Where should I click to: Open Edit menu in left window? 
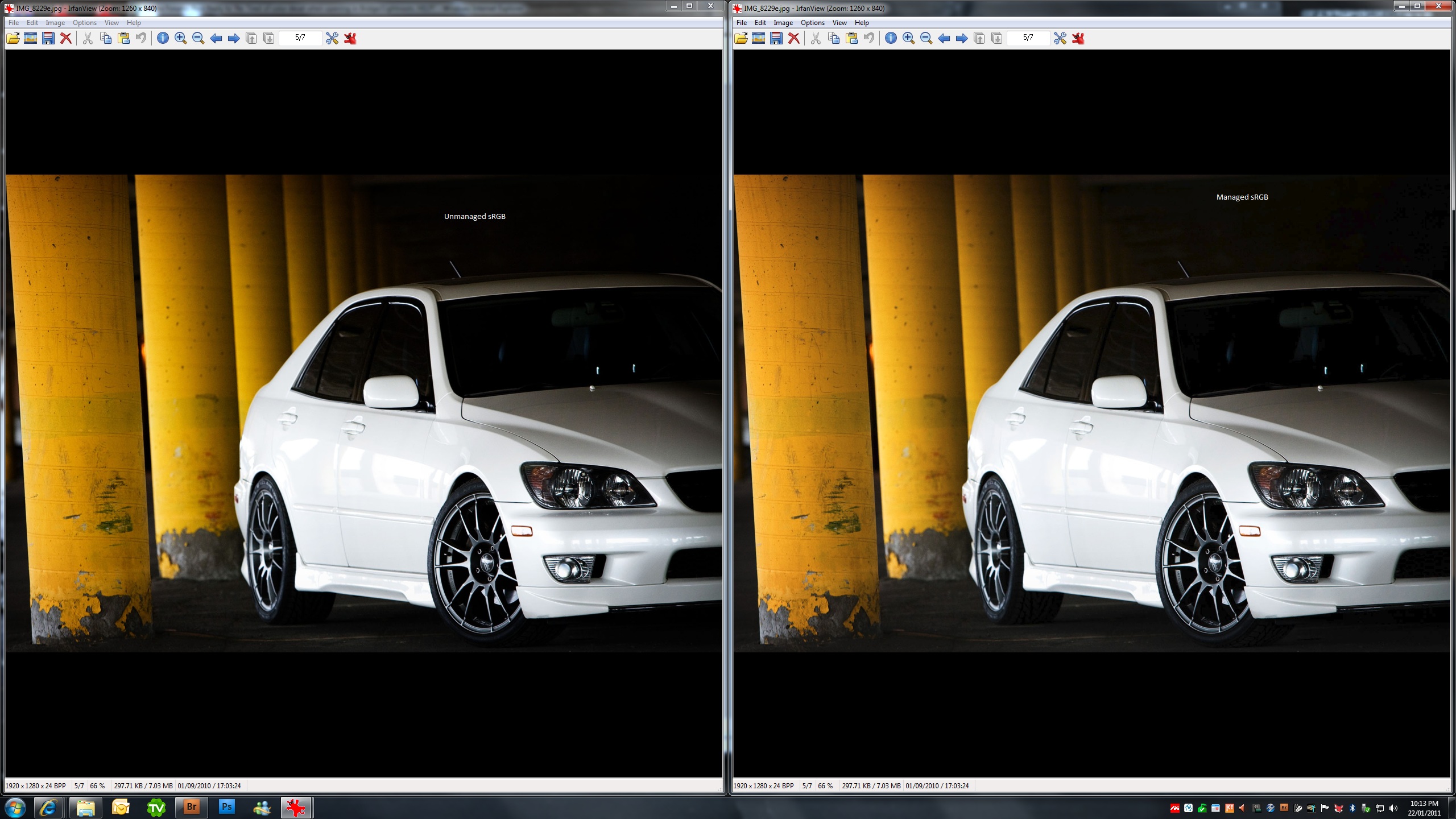click(x=32, y=23)
